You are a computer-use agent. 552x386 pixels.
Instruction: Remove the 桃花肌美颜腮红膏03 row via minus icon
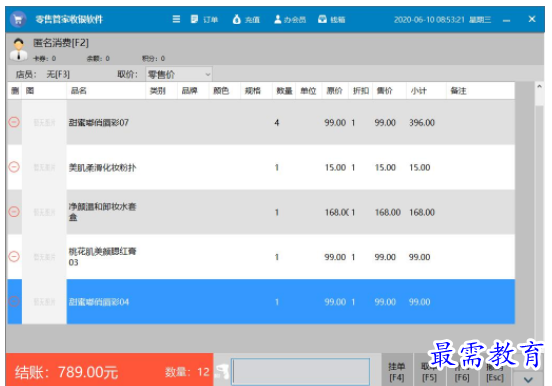click(x=14, y=256)
